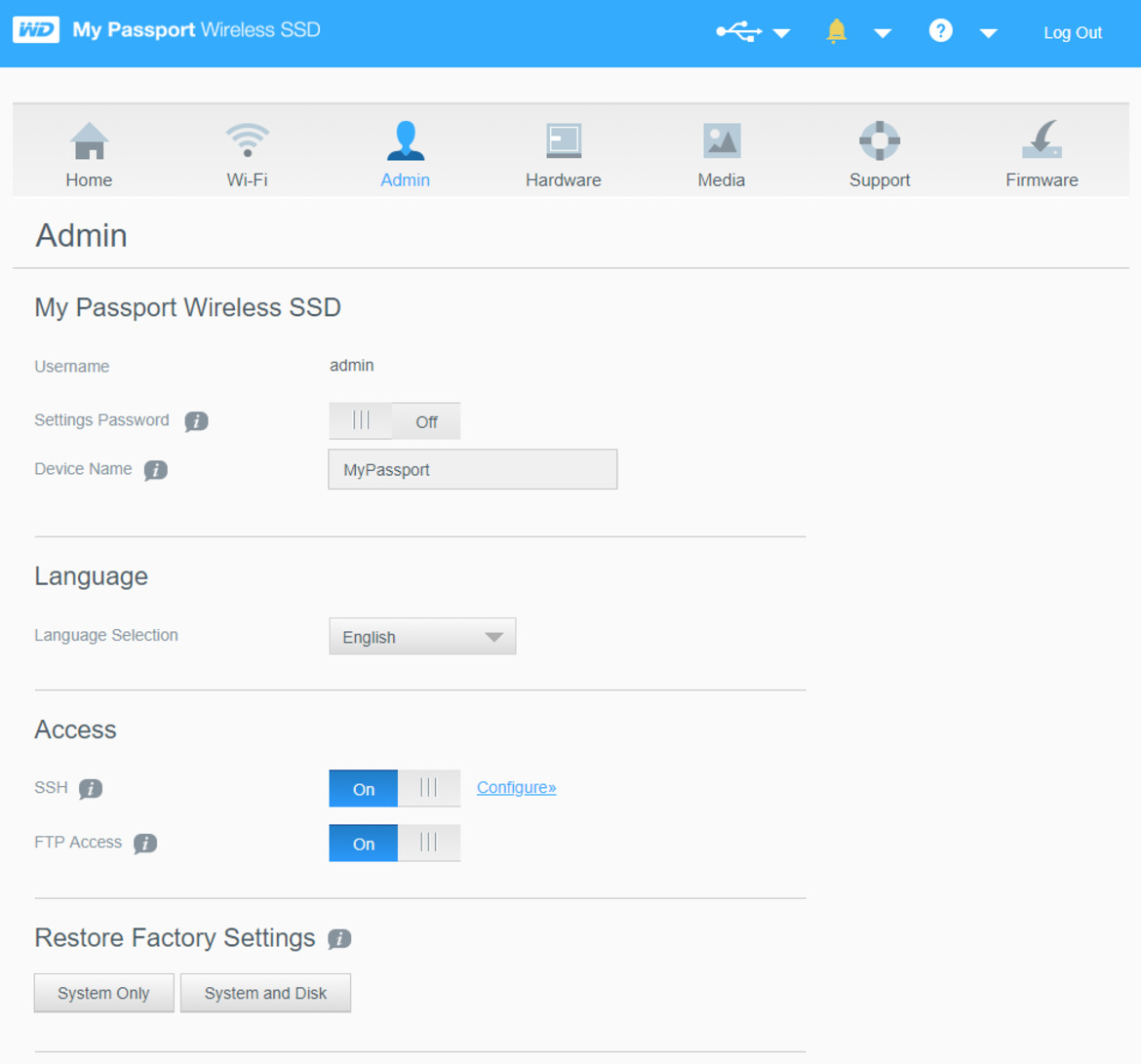Click the System and Disk restore button
This screenshot has width=1141, height=1064.
(x=265, y=994)
